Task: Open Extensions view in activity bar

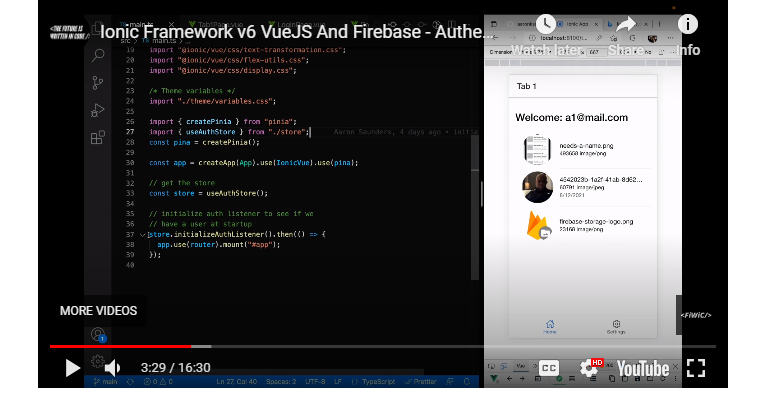Action: point(98,137)
